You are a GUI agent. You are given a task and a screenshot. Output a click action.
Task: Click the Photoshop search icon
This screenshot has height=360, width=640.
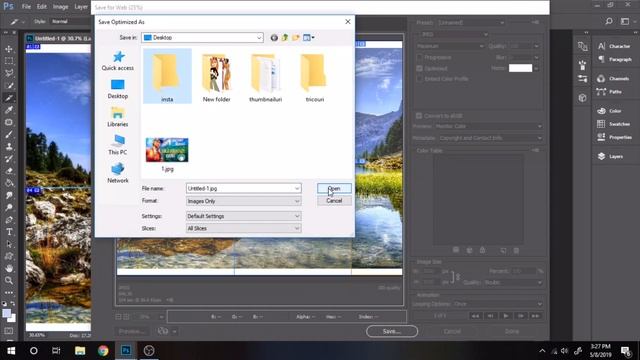(609, 21)
